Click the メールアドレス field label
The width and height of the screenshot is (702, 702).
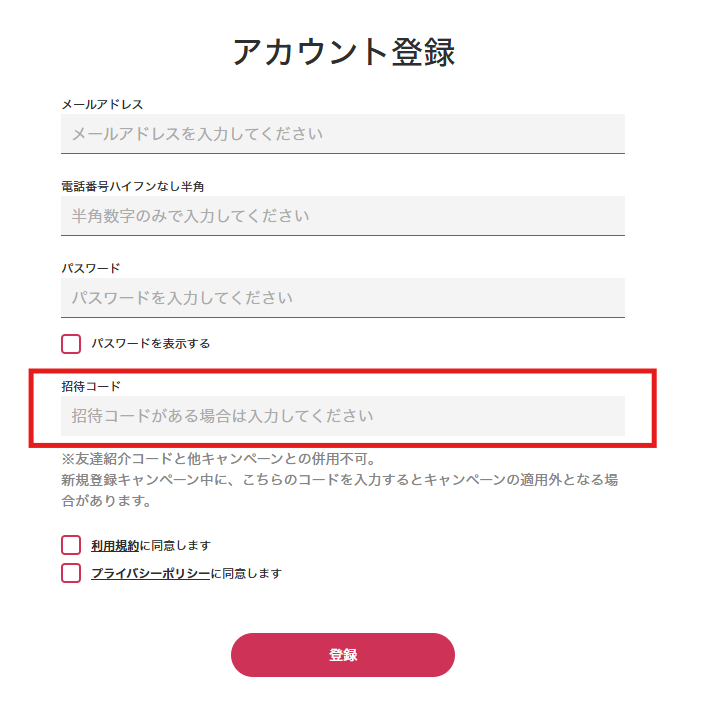pyautogui.click(x=102, y=104)
